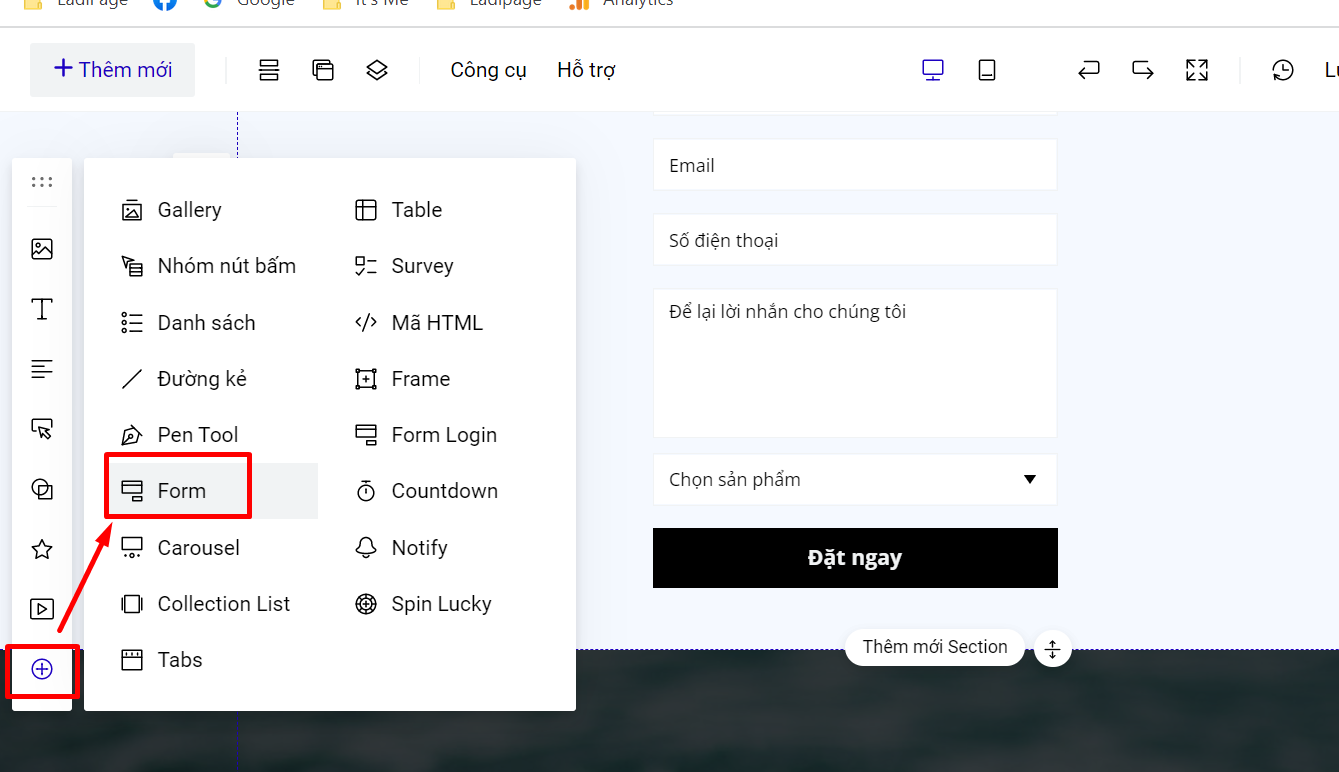Click the Thêm mới button
The image size is (1339, 772).
(x=113, y=70)
